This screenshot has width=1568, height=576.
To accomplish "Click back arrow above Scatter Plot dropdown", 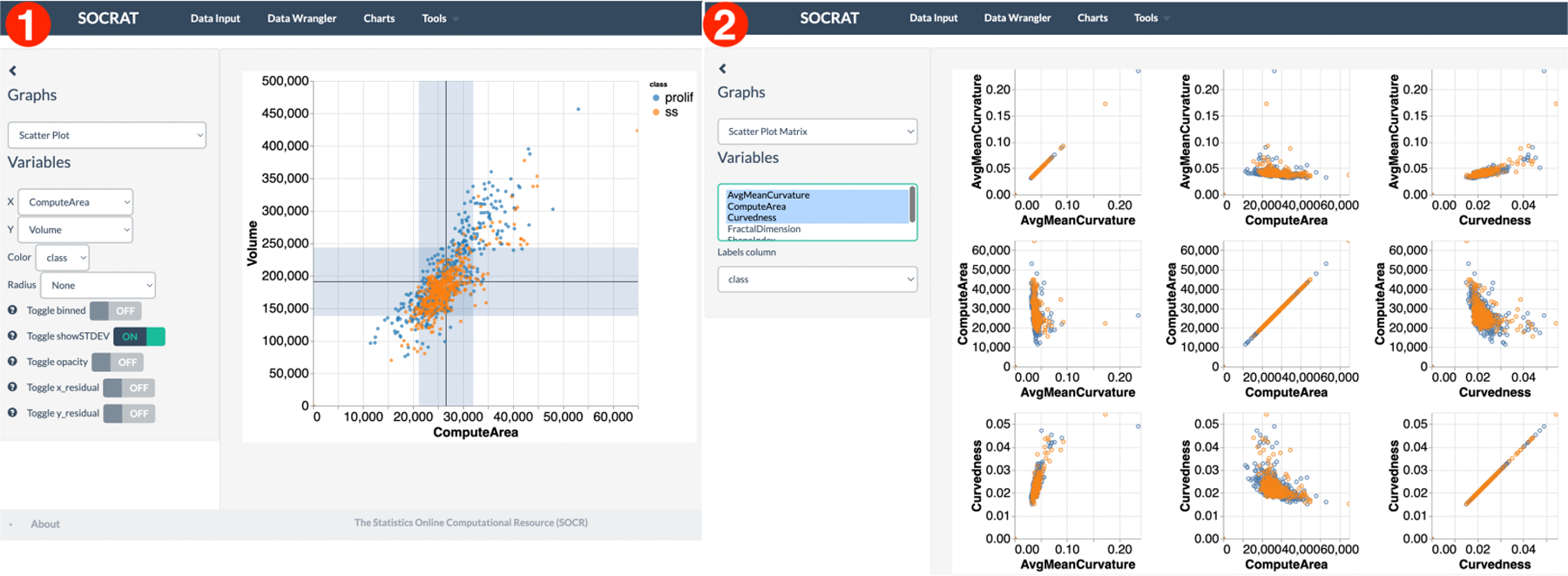I will point(12,71).
